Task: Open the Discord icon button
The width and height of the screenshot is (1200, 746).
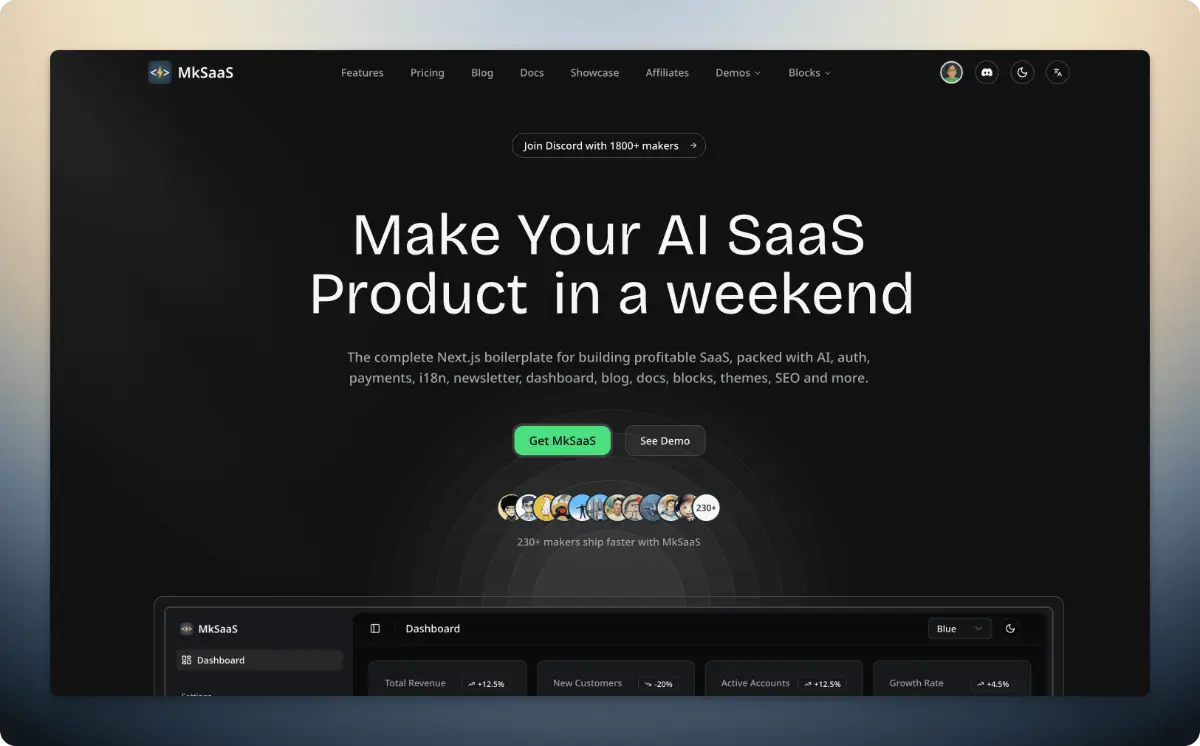Action: 987,72
